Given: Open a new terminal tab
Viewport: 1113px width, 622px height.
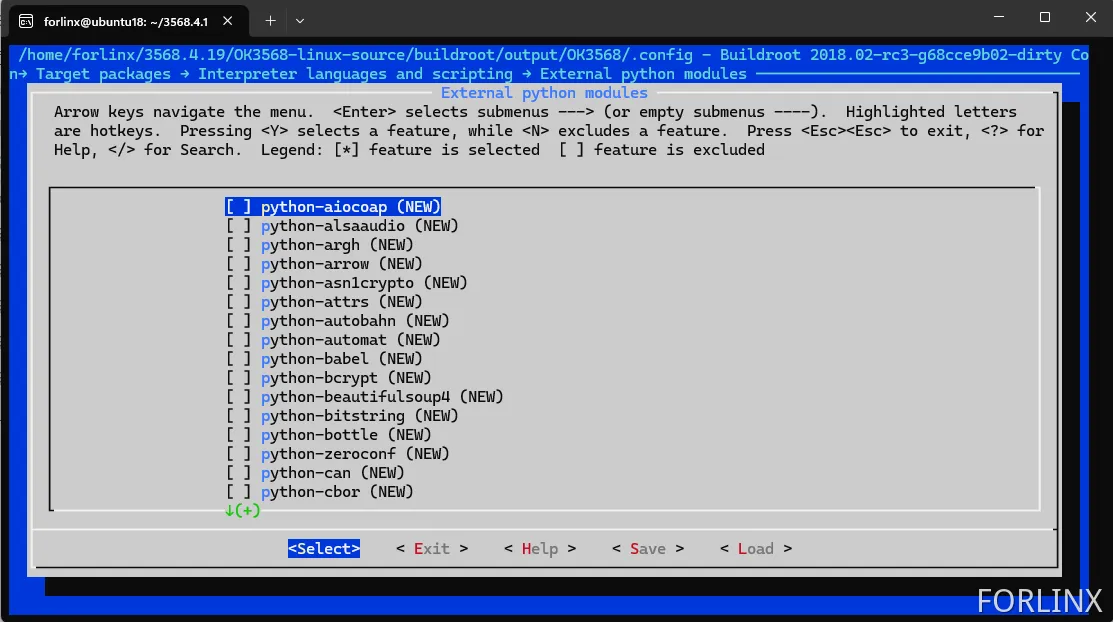Looking at the screenshot, I should click(270, 20).
